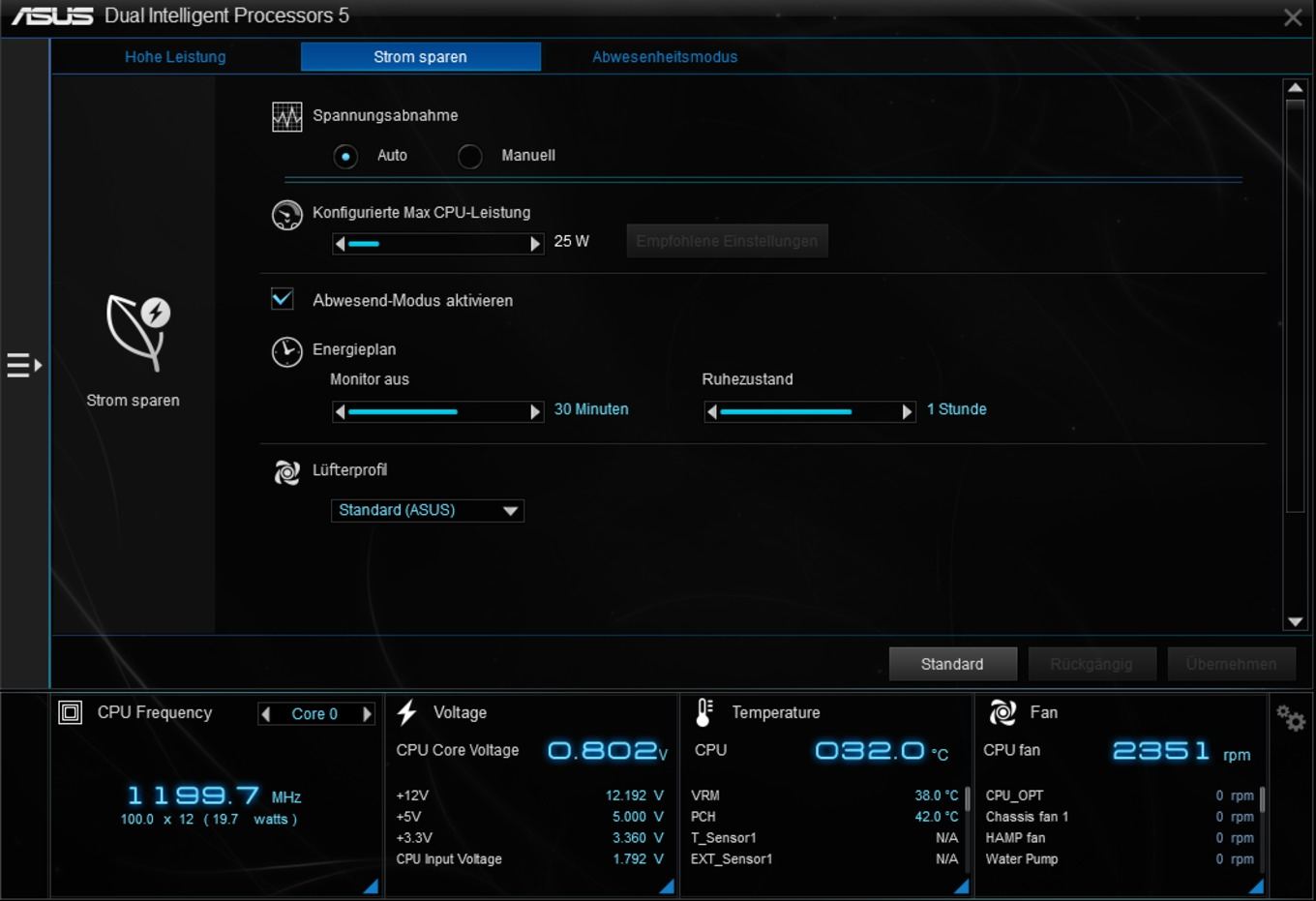Click the Konfigurierte Max CPU-Leistung gauge icon
The height and width of the screenshot is (901, 1316).
tap(286, 215)
